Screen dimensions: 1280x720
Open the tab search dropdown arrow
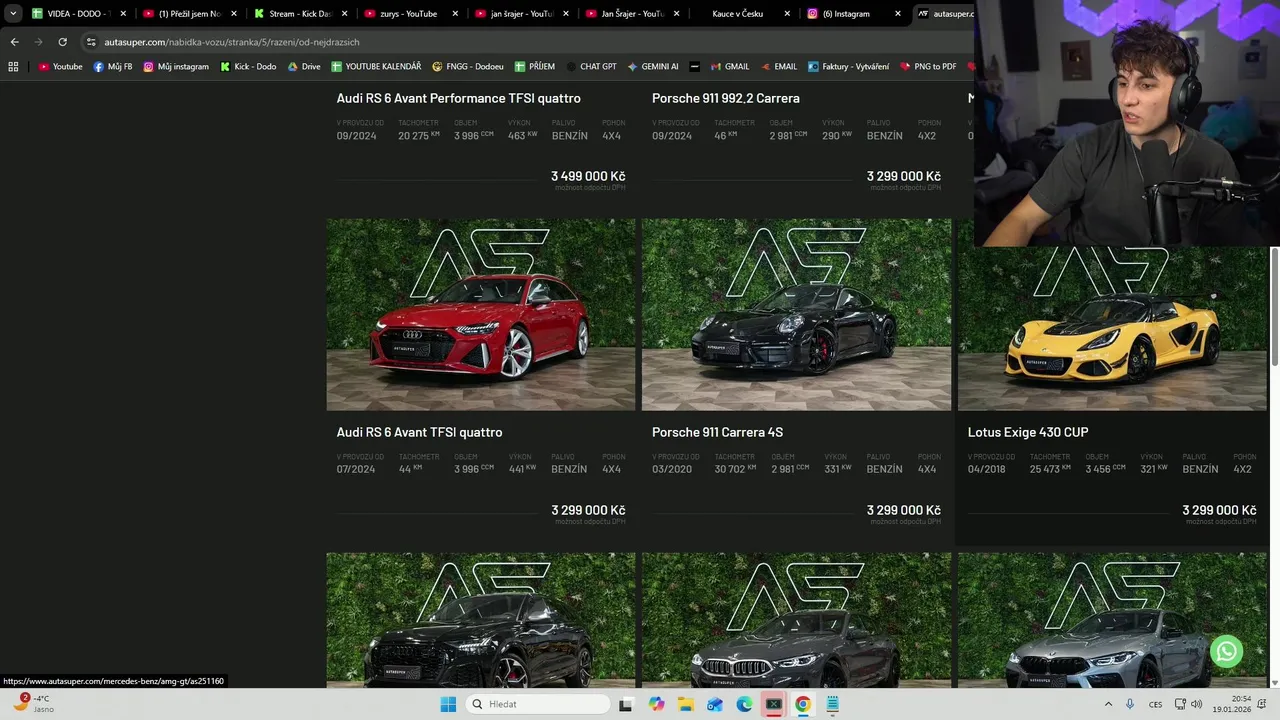click(13, 14)
